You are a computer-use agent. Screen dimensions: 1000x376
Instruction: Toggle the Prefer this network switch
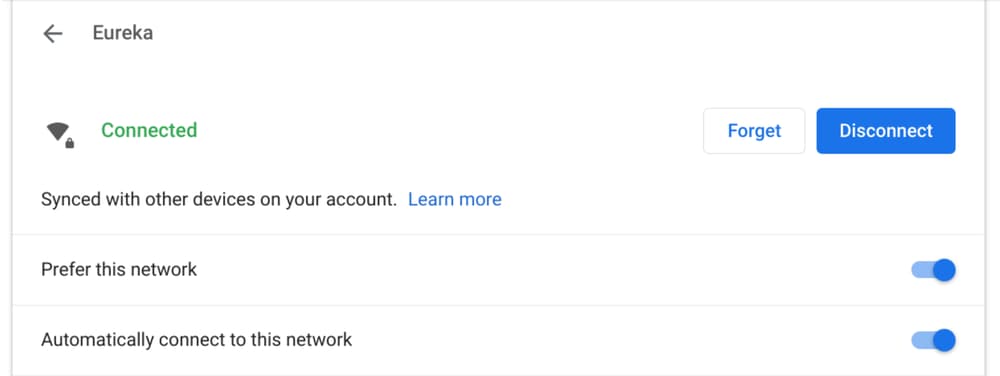933,270
